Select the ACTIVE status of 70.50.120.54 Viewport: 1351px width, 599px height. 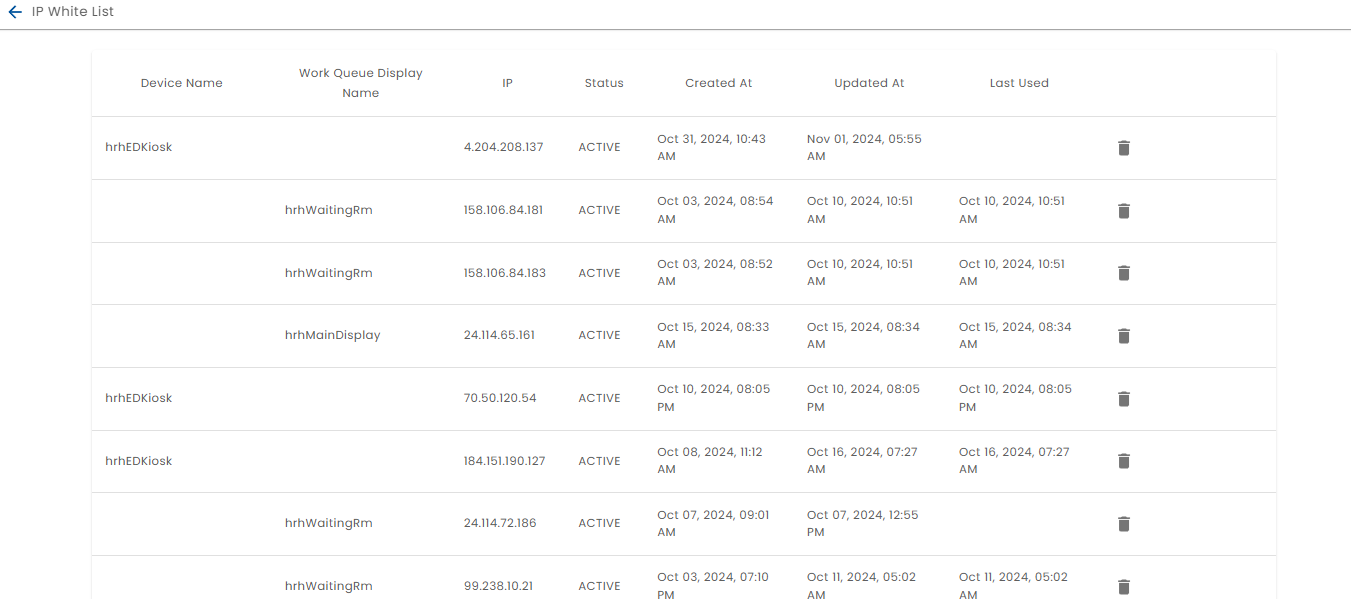[x=599, y=398]
